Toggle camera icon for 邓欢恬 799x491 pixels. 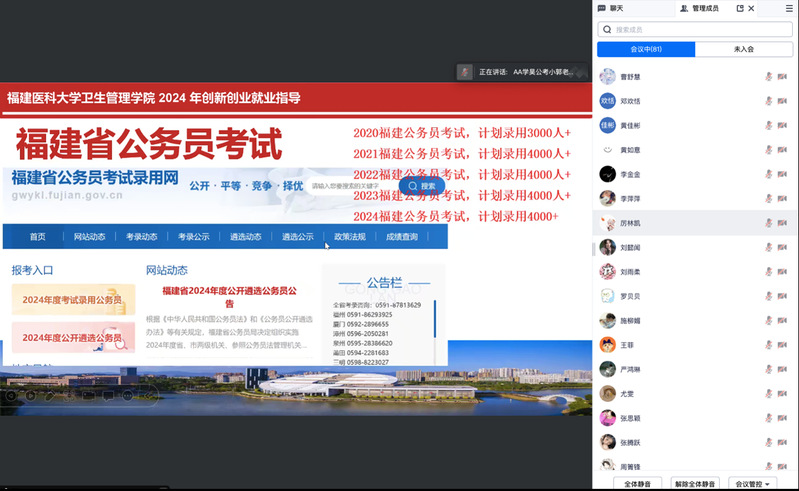tap(782, 101)
